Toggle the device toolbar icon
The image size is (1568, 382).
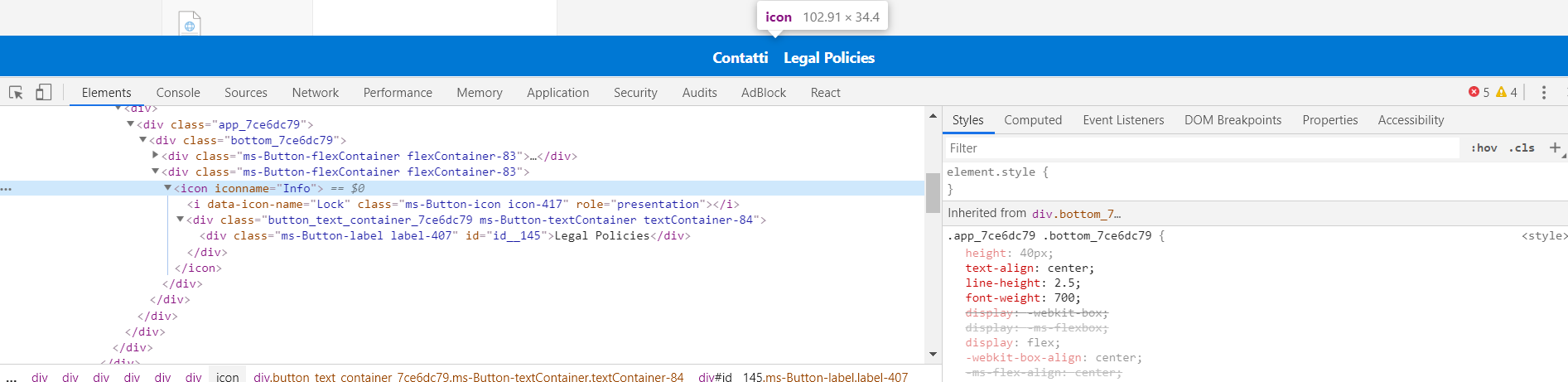point(44,92)
